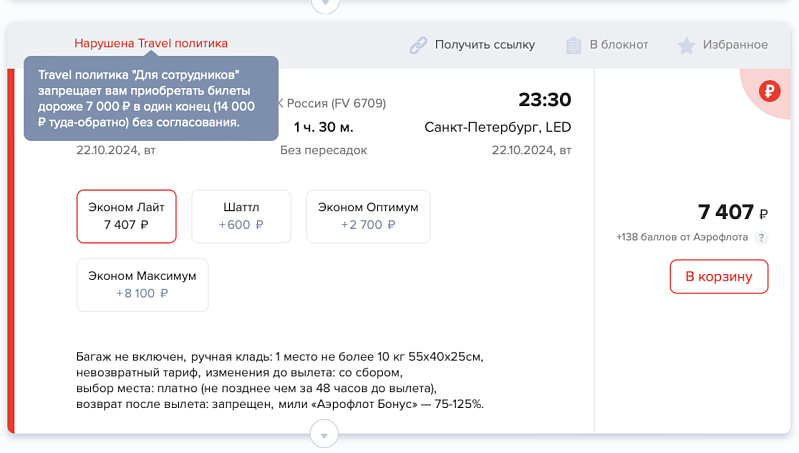Open the Aeroflot points help question mark
Screen dimensions: 799x453
coord(761,237)
